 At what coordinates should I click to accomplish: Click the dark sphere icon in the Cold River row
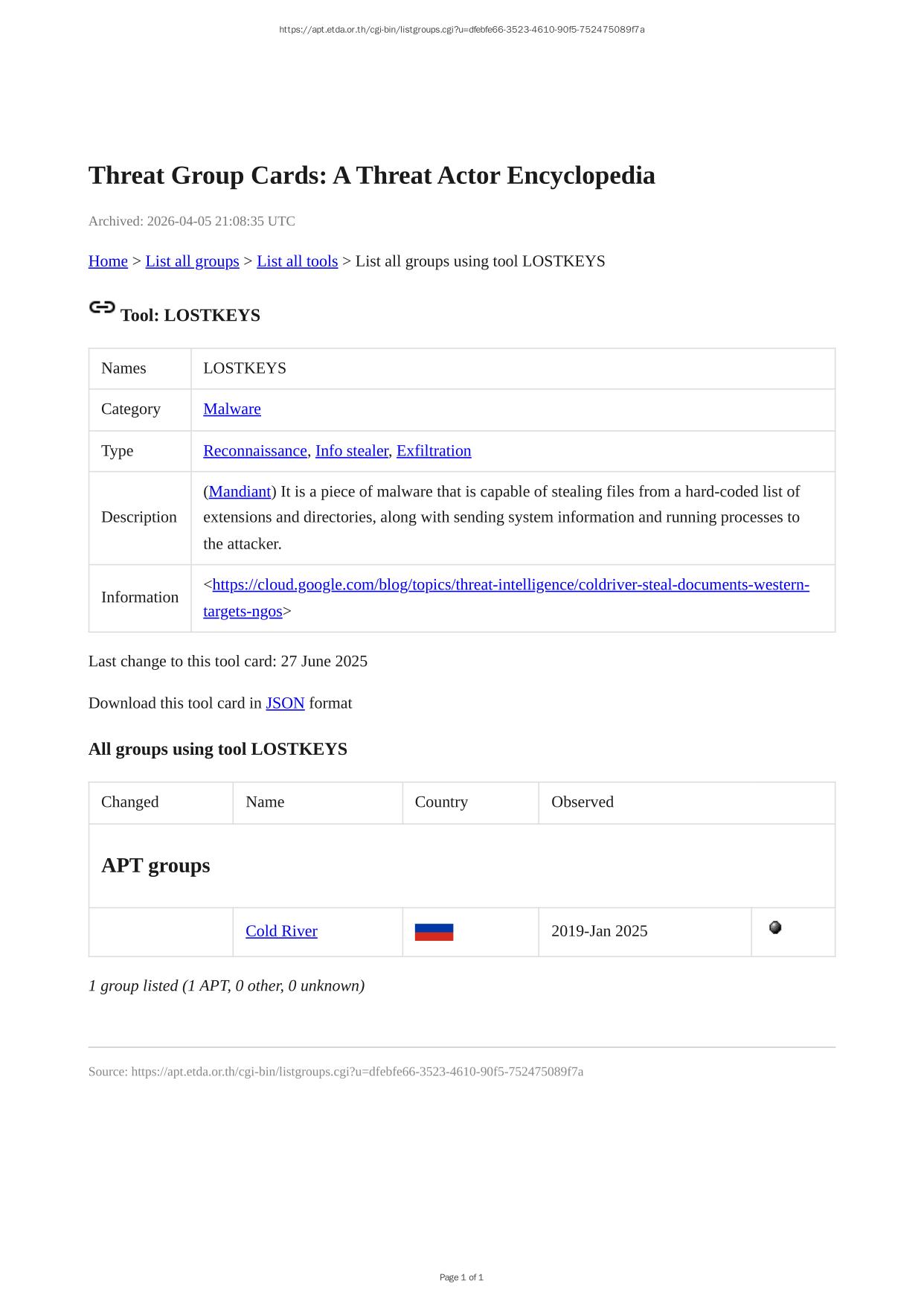click(x=775, y=927)
